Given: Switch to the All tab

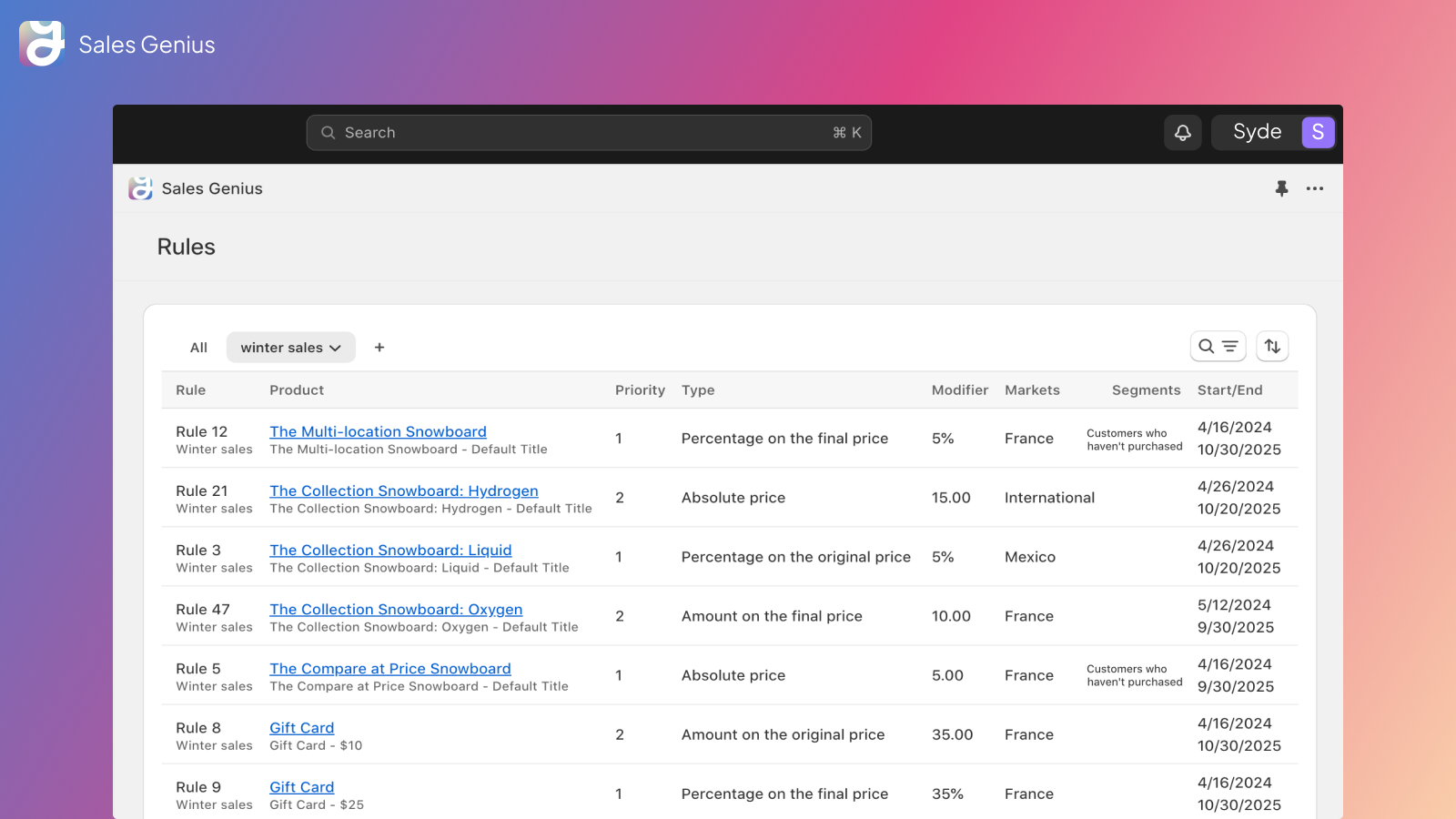Looking at the screenshot, I should [198, 347].
